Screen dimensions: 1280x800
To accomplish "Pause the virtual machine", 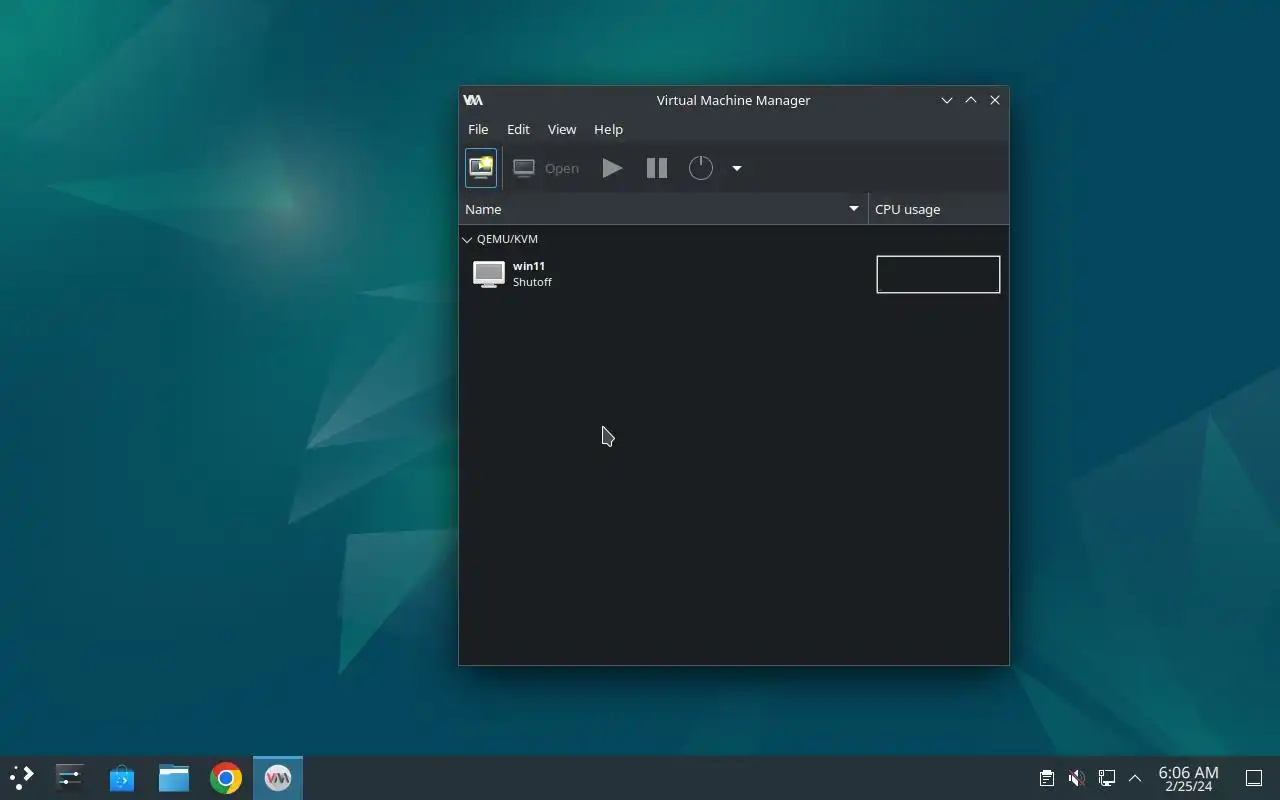I will [657, 168].
